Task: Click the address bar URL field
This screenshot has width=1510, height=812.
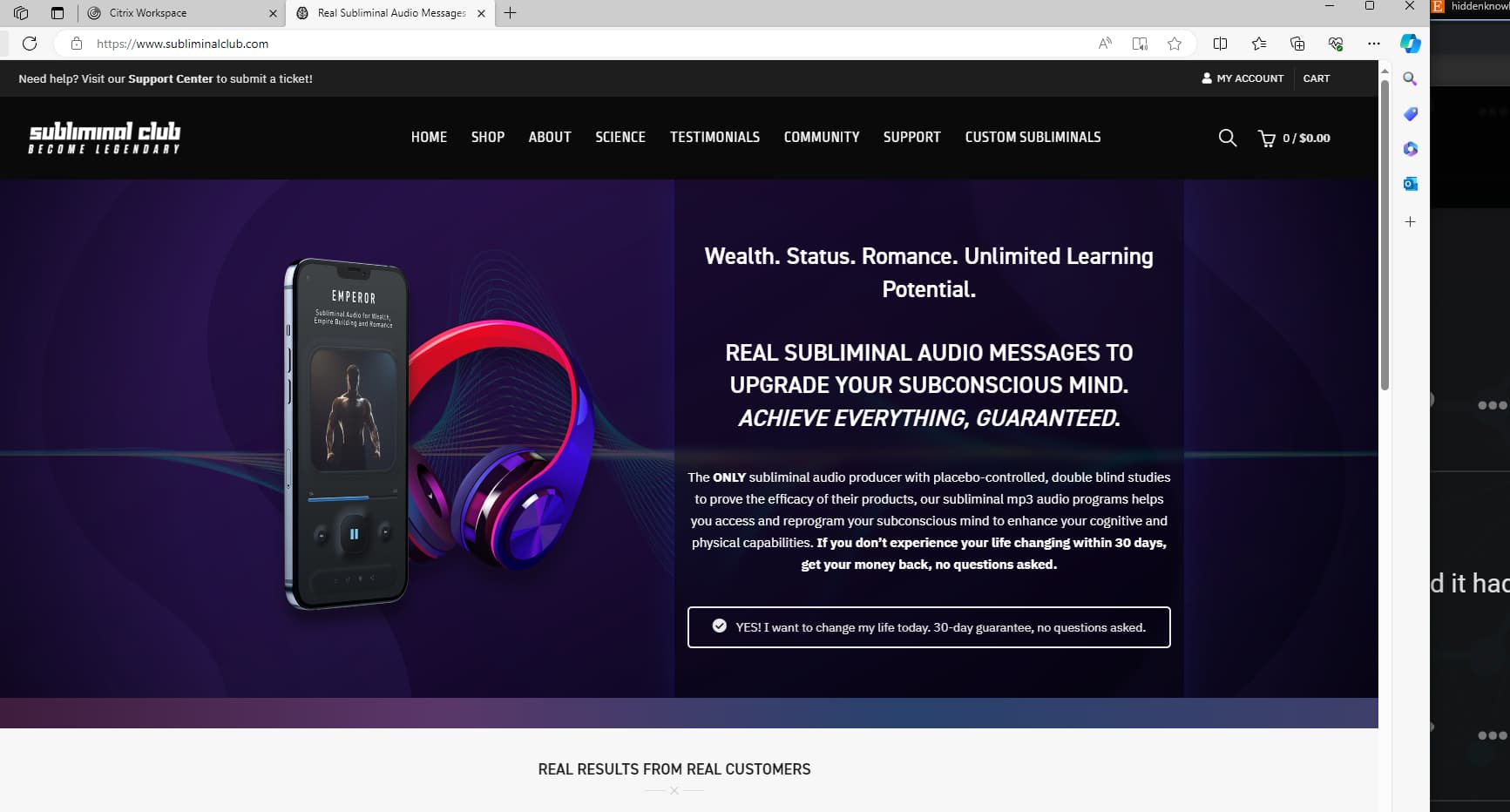Action: click(x=575, y=44)
